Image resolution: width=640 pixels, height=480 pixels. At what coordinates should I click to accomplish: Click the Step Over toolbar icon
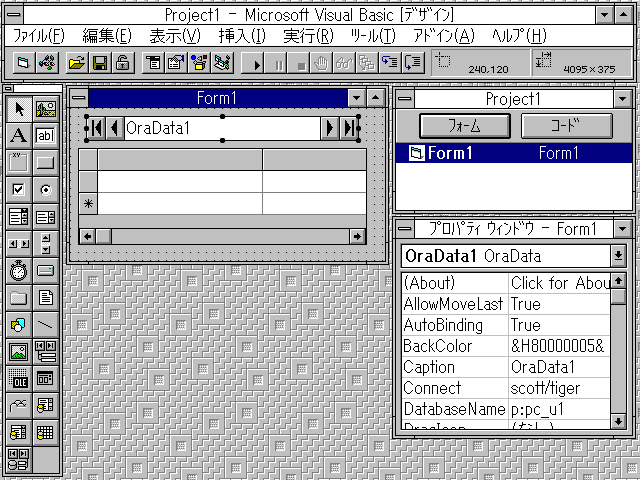point(413,63)
